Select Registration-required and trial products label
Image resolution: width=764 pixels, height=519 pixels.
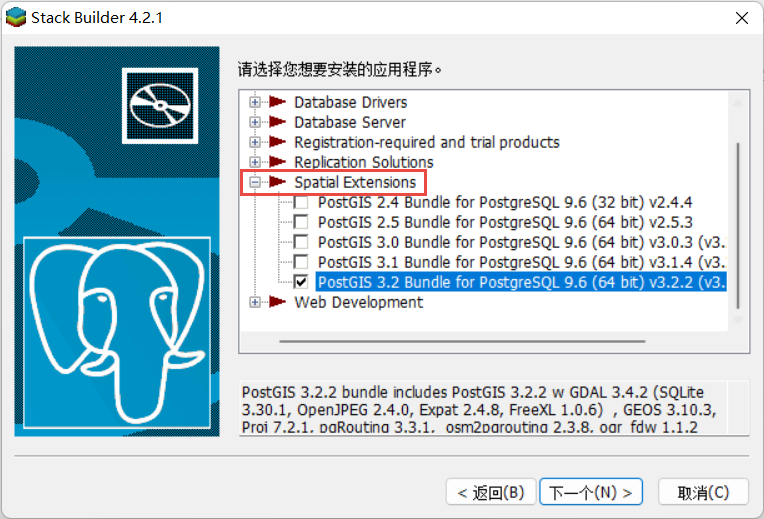pos(427,142)
